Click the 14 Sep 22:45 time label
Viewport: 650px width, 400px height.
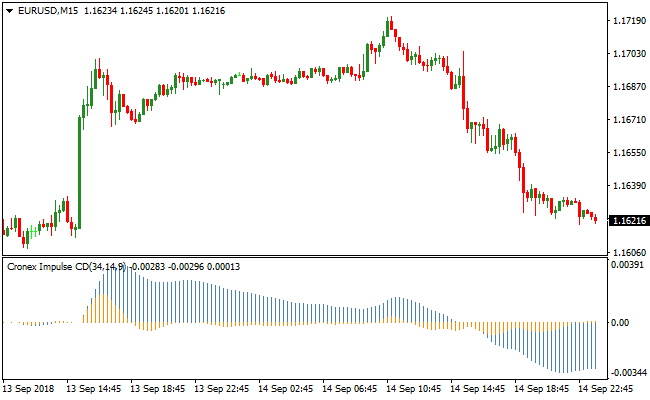tap(605, 389)
